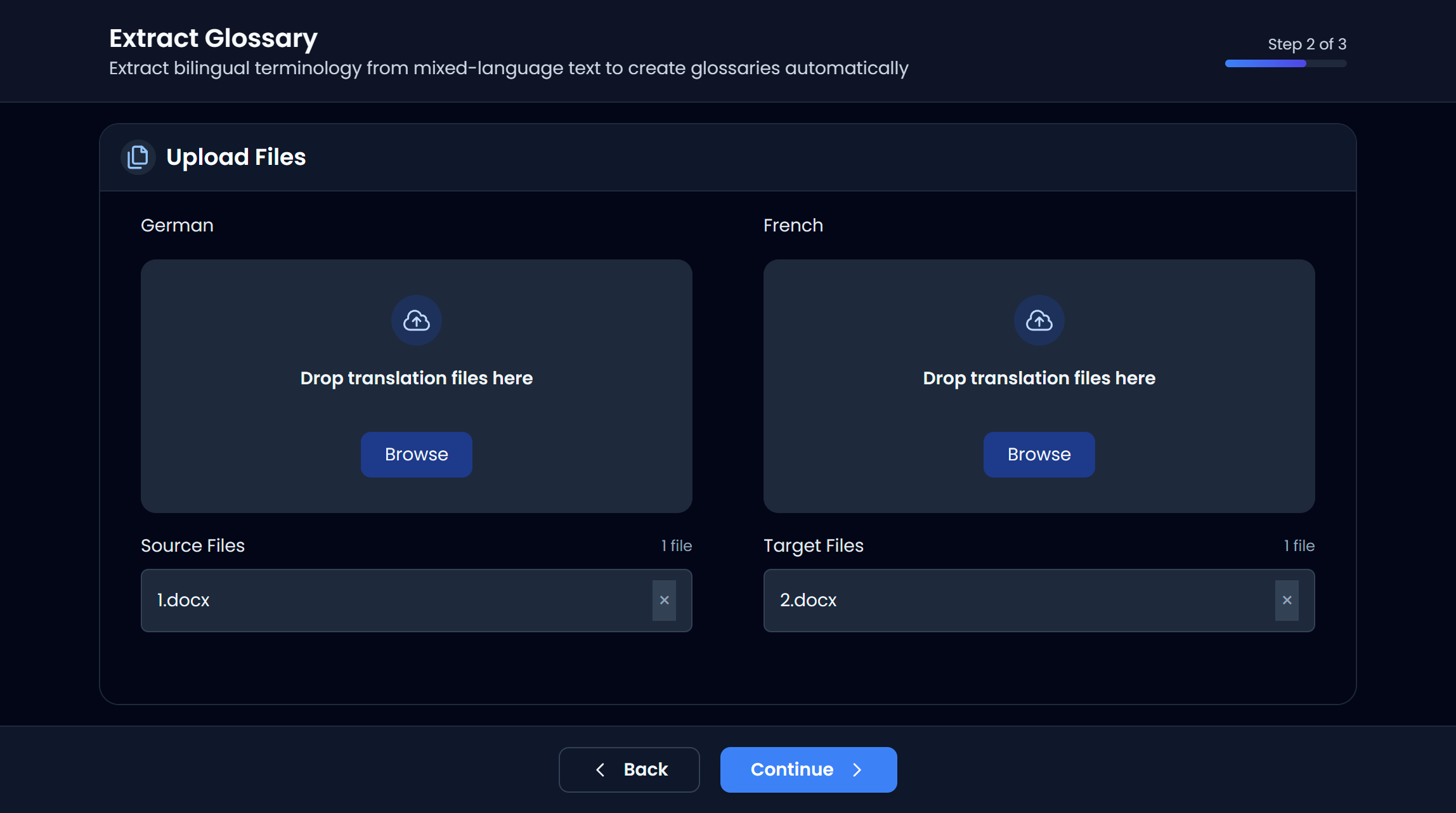Browse for German translation files
1456x813 pixels.
pos(416,454)
